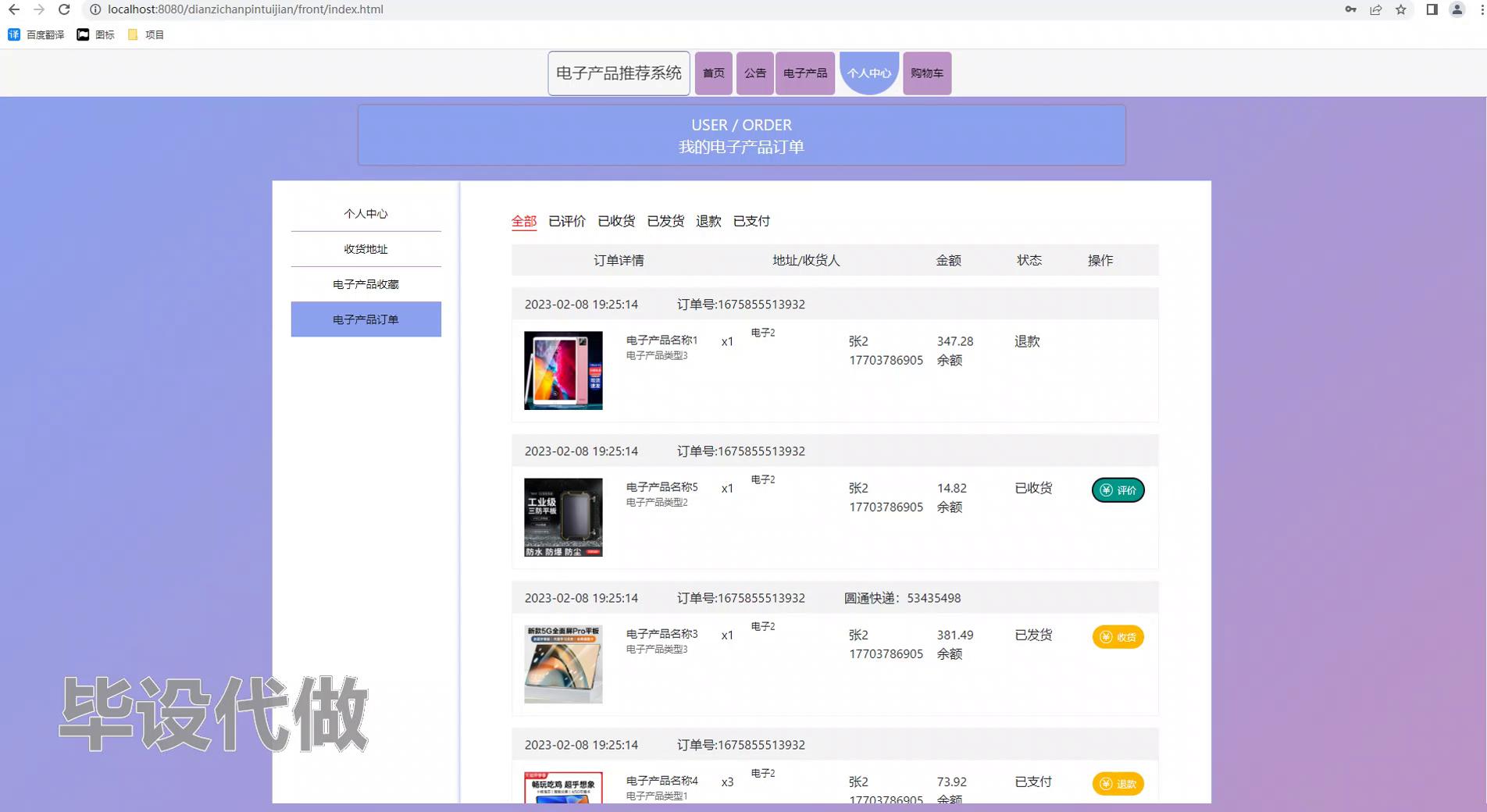Image resolution: width=1487 pixels, height=812 pixels.
Task: Click amount 73.92
Action: tap(951, 782)
